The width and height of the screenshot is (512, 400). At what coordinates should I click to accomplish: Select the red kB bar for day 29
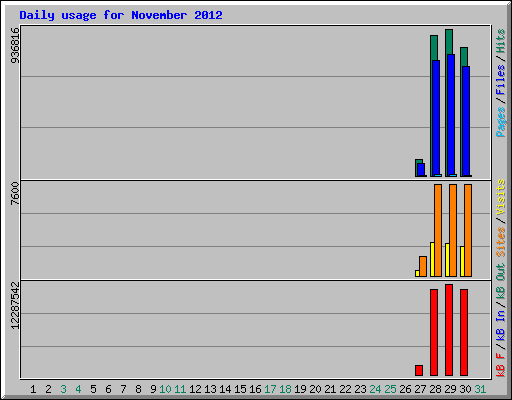tap(449, 330)
